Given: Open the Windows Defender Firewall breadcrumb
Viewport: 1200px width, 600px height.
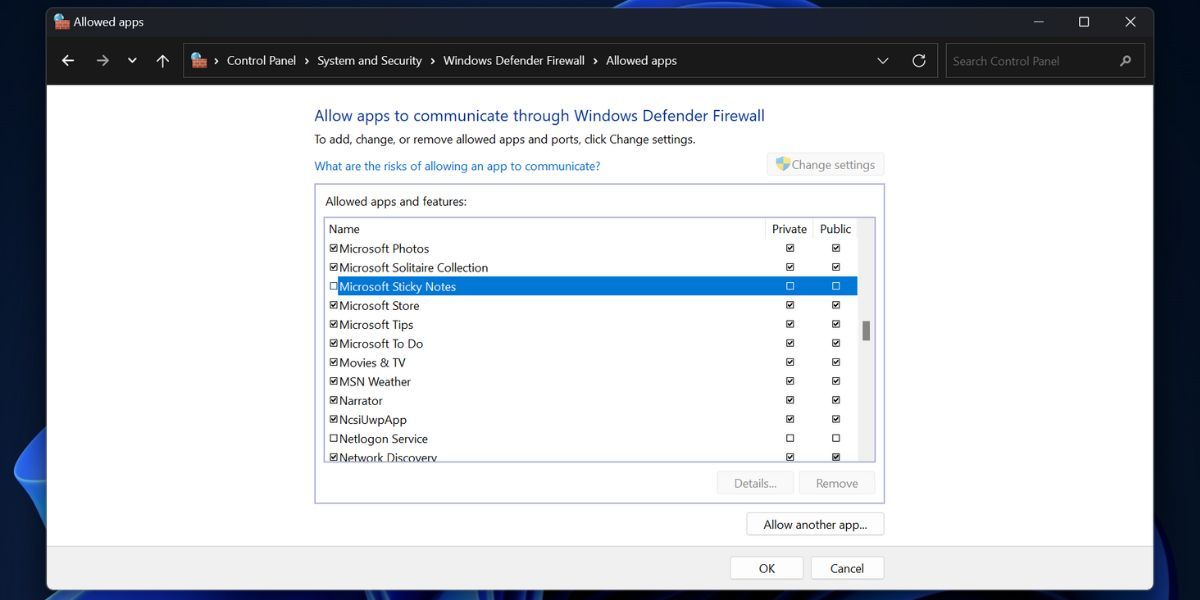Looking at the screenshot, I should click(514, 60).
